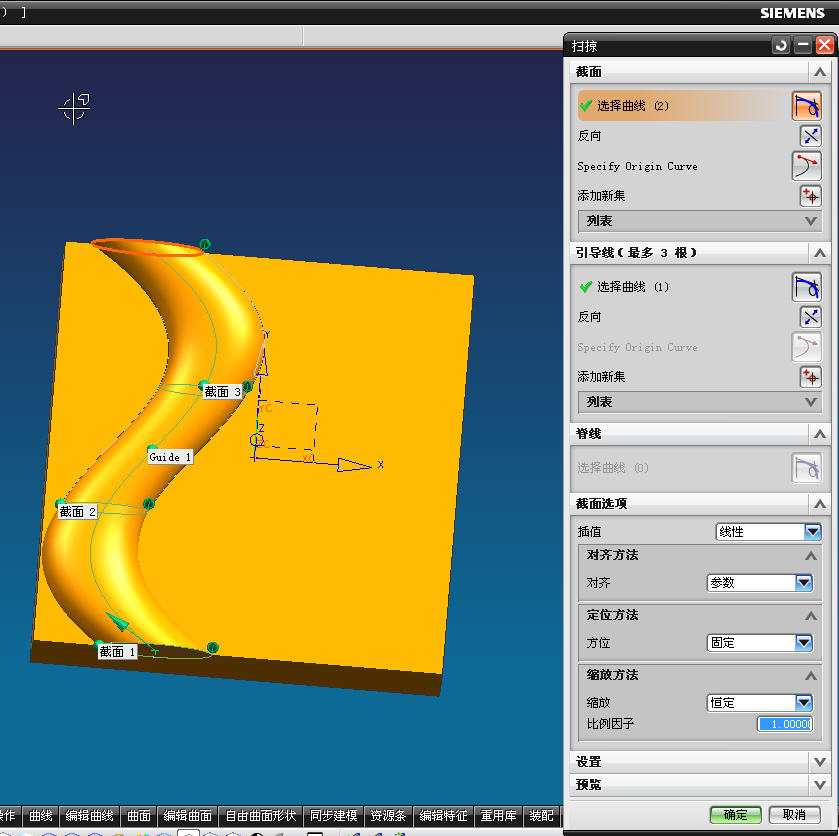Click section 添加新集 add new set icon

point(811,196)
